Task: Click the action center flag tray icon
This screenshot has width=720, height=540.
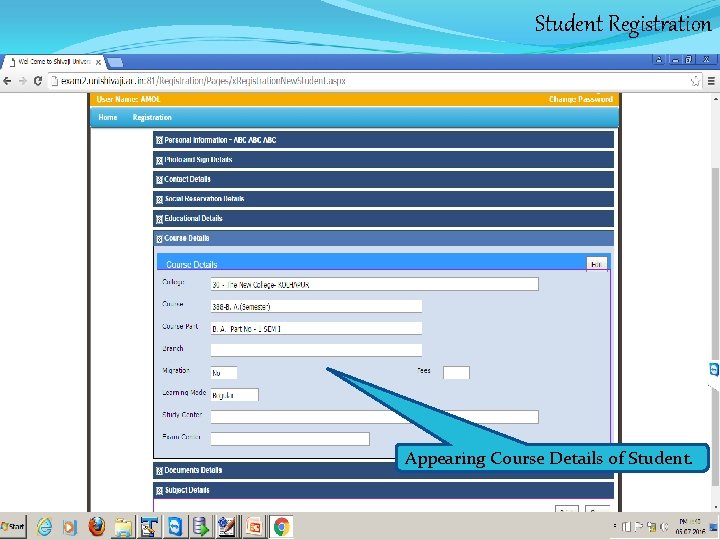Action: (x=639, y=527)
